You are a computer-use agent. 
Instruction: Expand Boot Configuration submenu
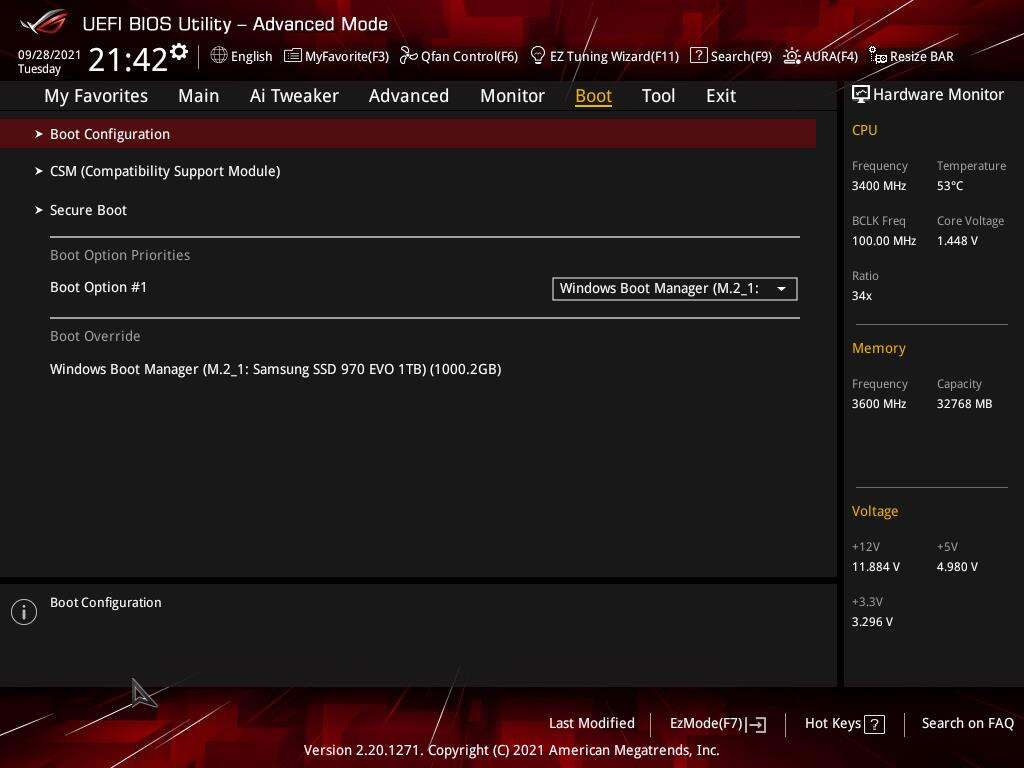[x=110, y=134]
